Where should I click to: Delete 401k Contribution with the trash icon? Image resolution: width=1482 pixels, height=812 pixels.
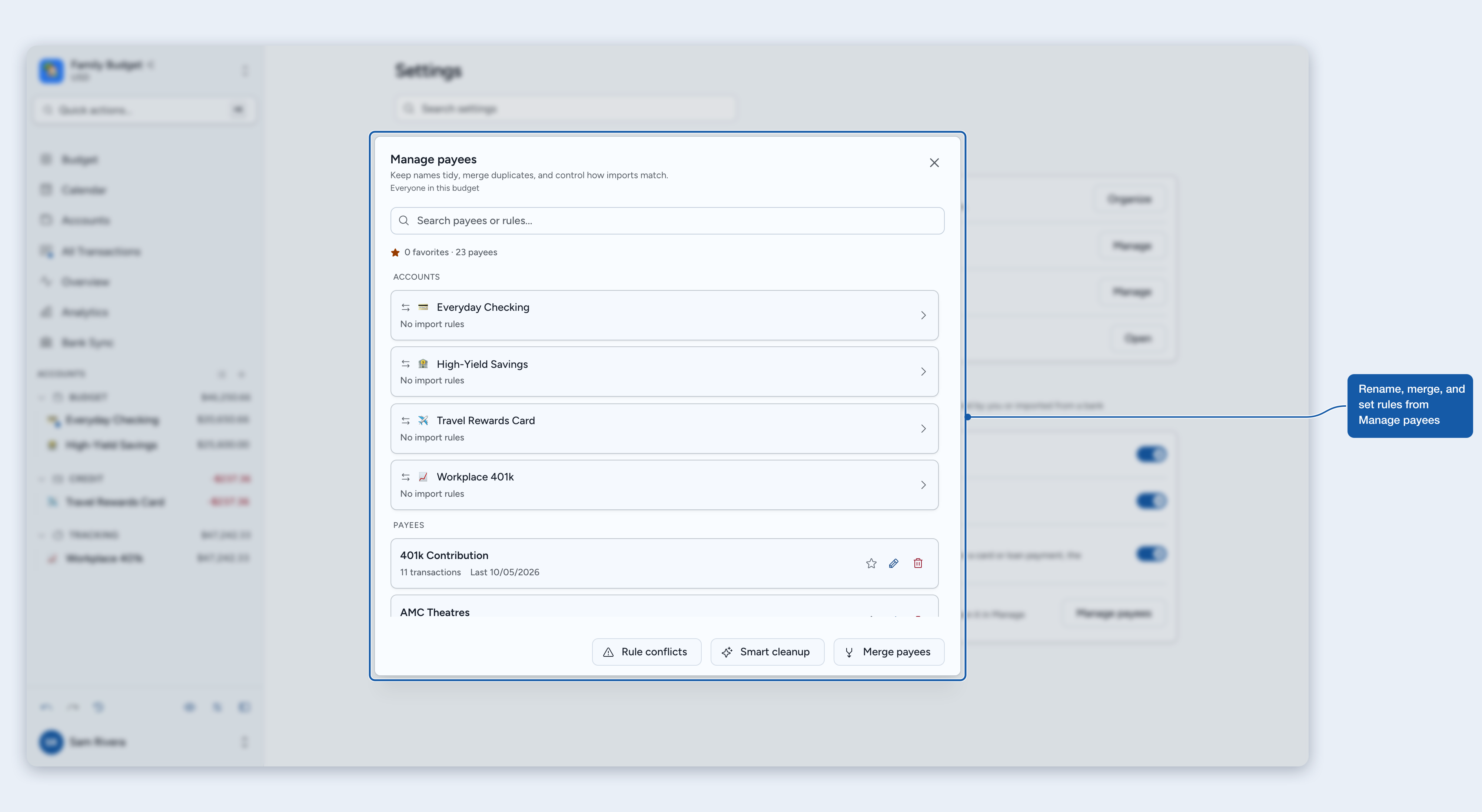(x=918, y=563)
